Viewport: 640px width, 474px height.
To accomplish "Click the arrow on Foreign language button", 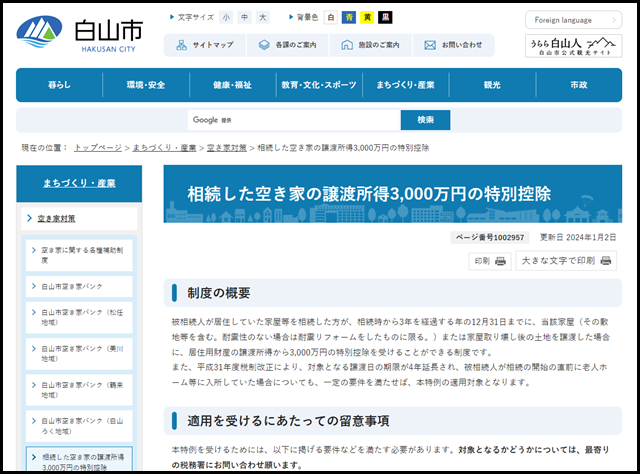I will pyautogui.click(x=614, y=20).
